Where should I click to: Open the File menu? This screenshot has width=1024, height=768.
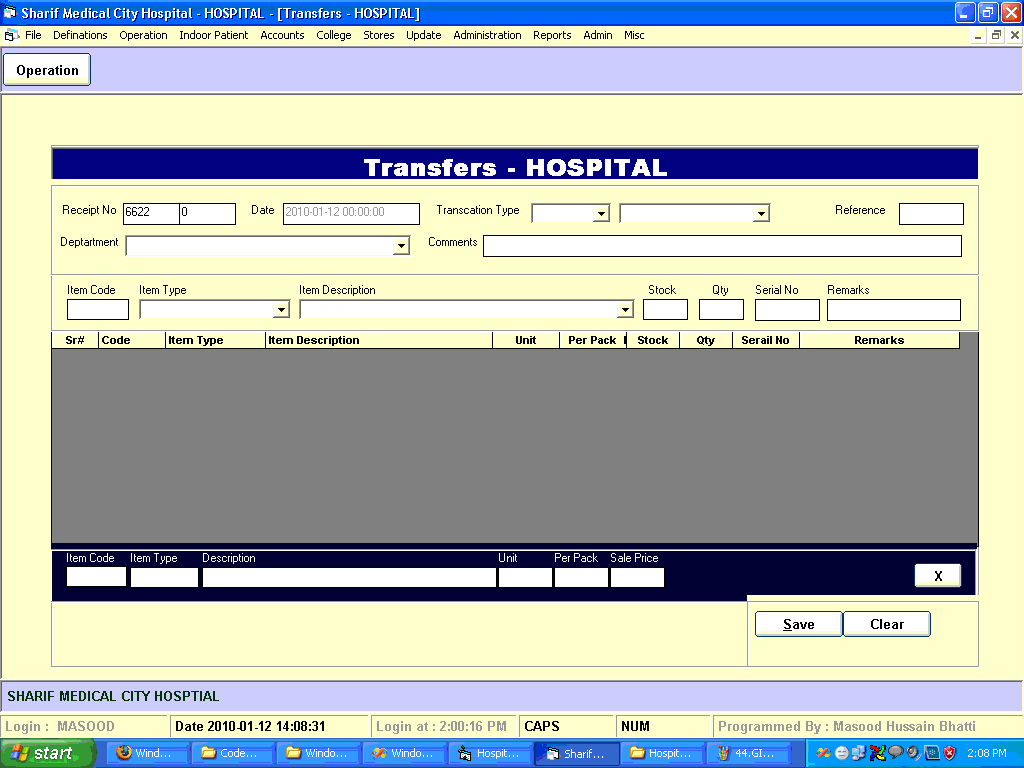33,35
